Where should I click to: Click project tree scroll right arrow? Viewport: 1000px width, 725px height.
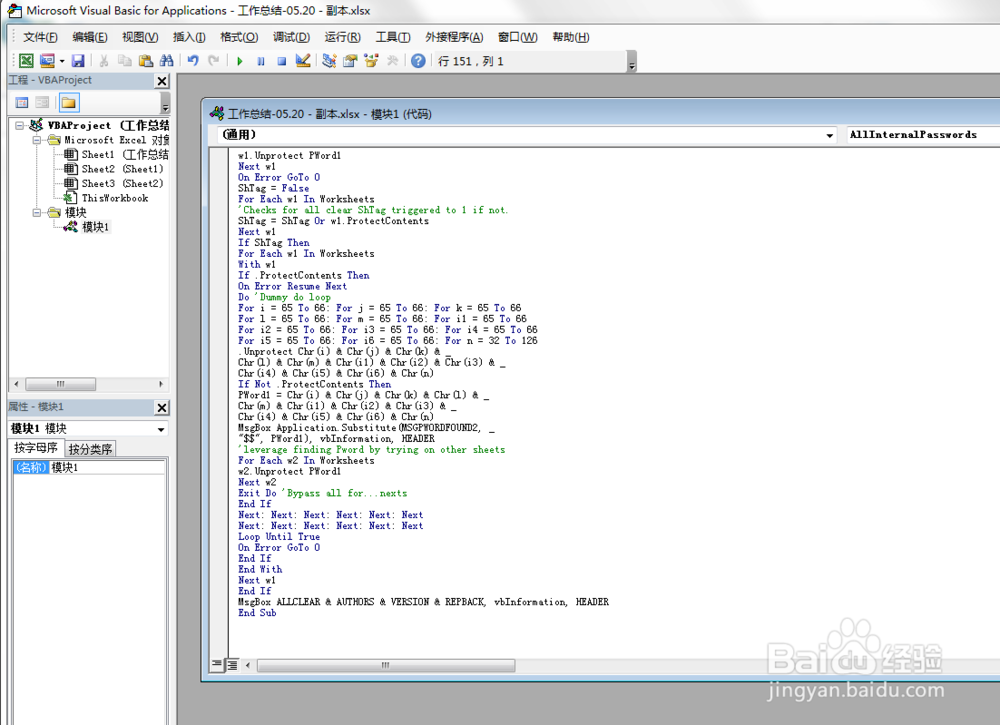coord(161,384)
